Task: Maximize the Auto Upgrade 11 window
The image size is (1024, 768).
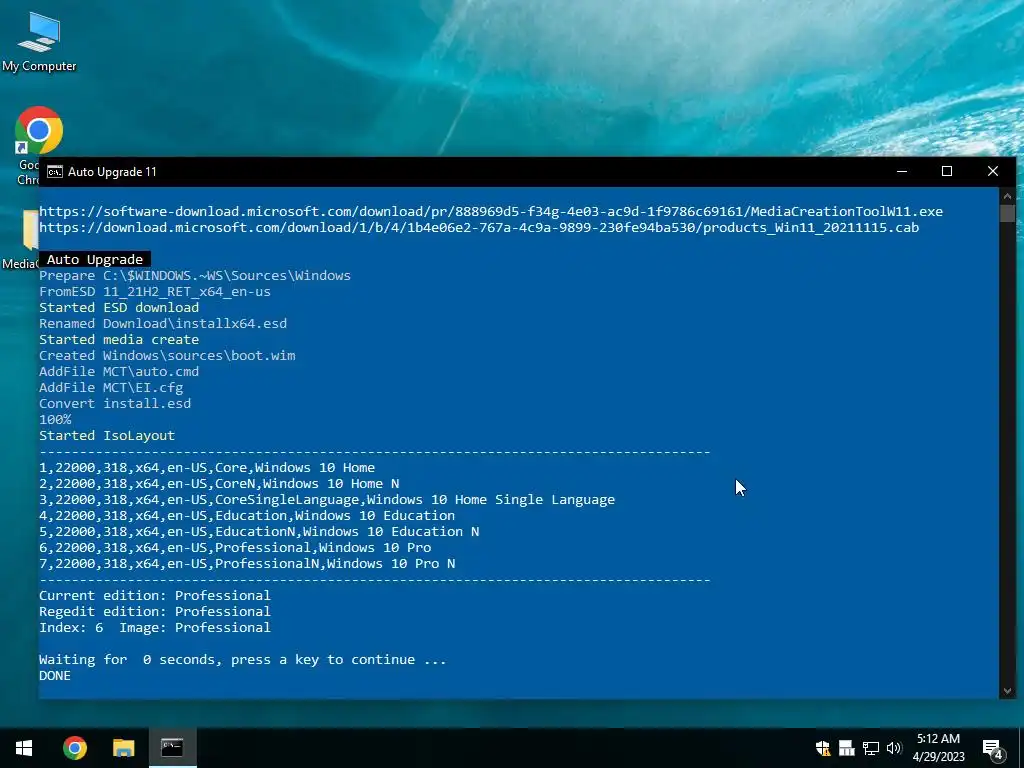Action: [947, 171]
